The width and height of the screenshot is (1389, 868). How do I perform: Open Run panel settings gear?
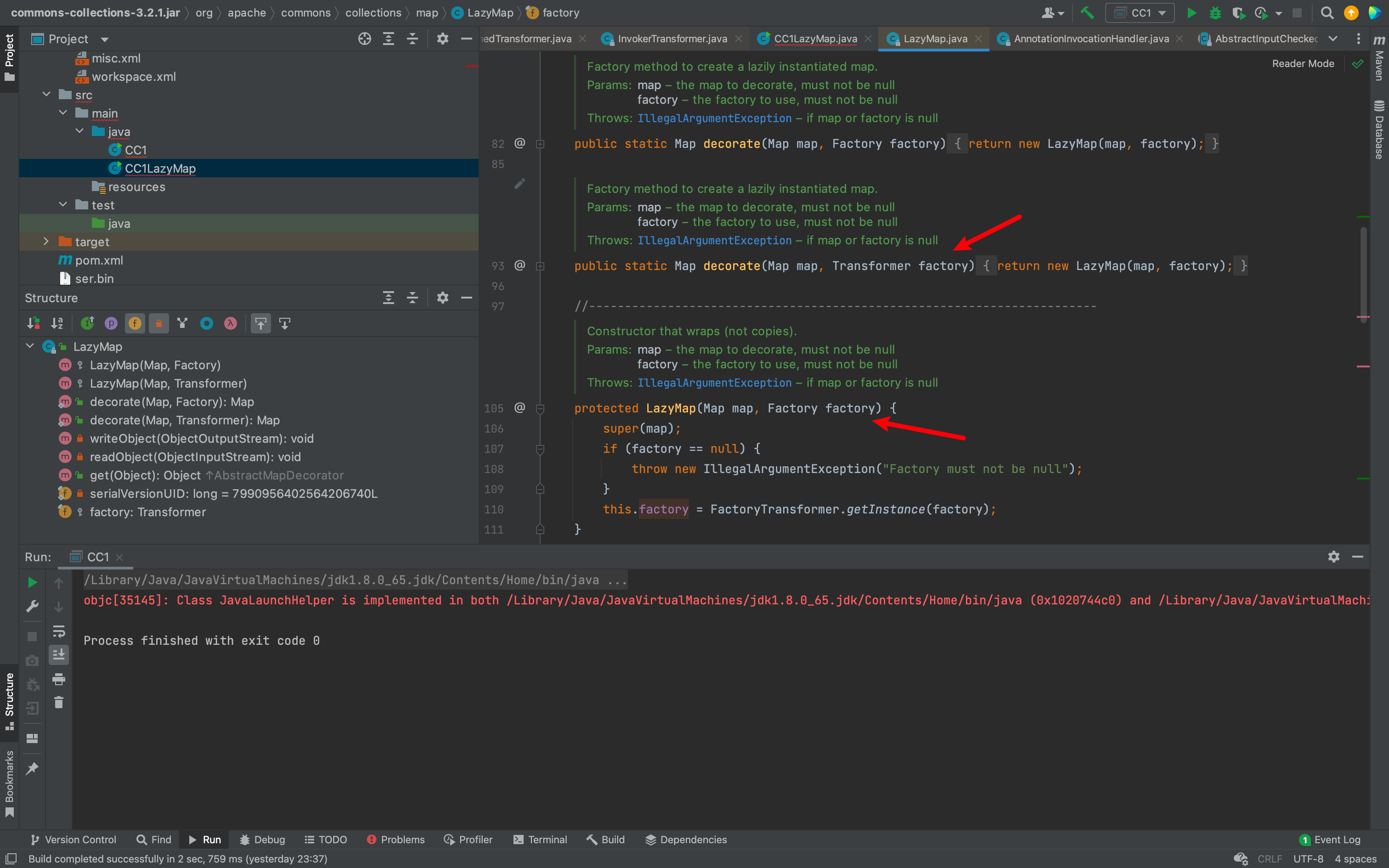(x=1334, y=556)
